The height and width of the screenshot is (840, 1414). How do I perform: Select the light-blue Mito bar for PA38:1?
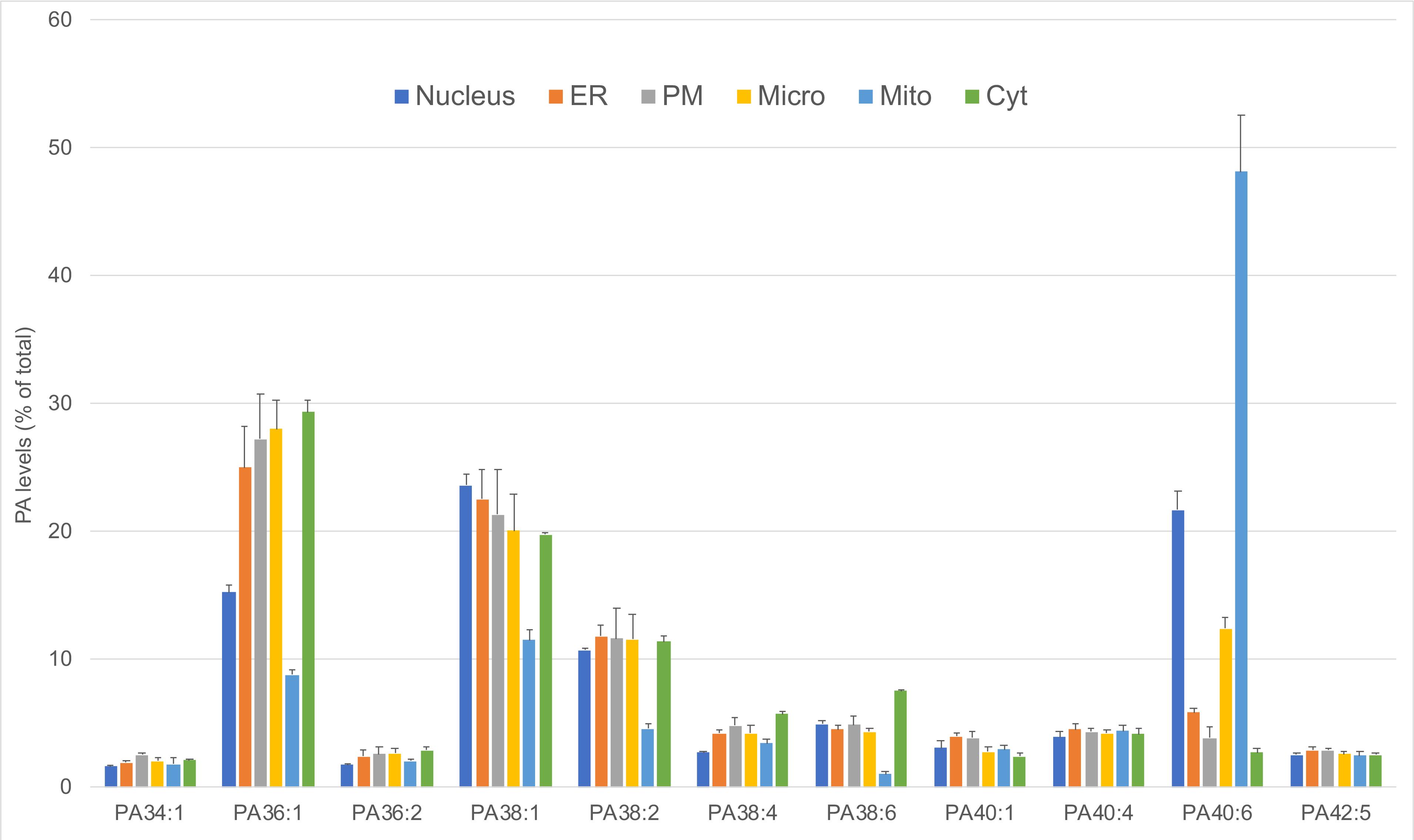[528, 713]
